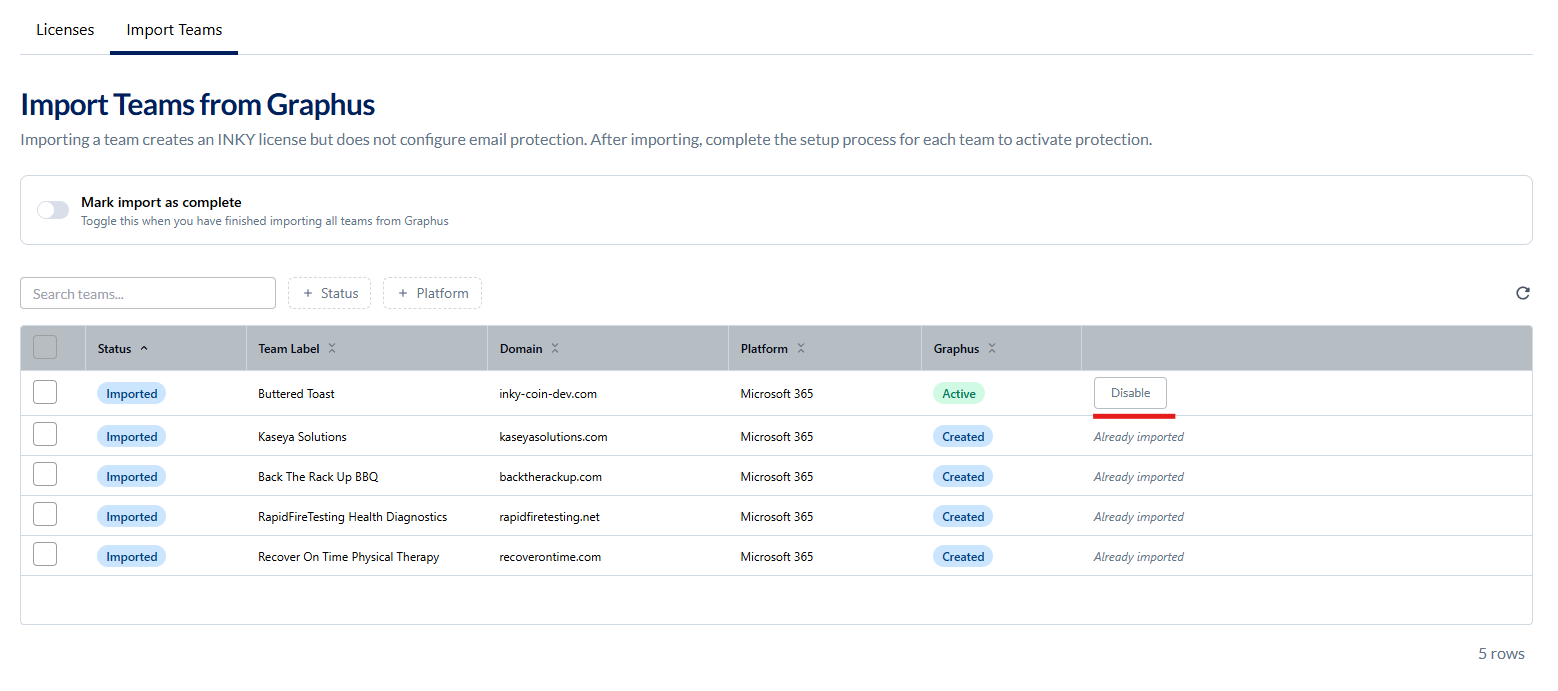The image size is (1558, 691).
Task: Click the Team Label column header
Action: tap(289, 349)
